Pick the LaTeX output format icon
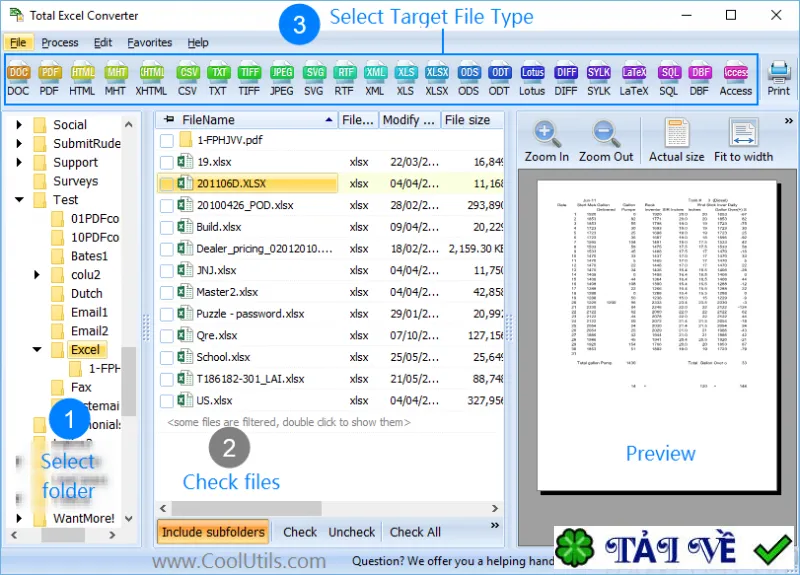The height and width of the screenshot is (575, 800). point(634,80)
